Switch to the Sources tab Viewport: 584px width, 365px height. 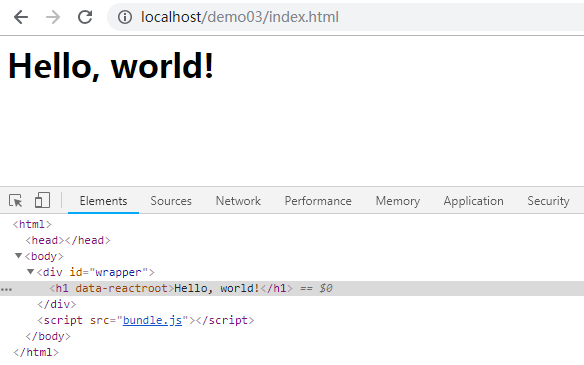click(x=171, y=201)
